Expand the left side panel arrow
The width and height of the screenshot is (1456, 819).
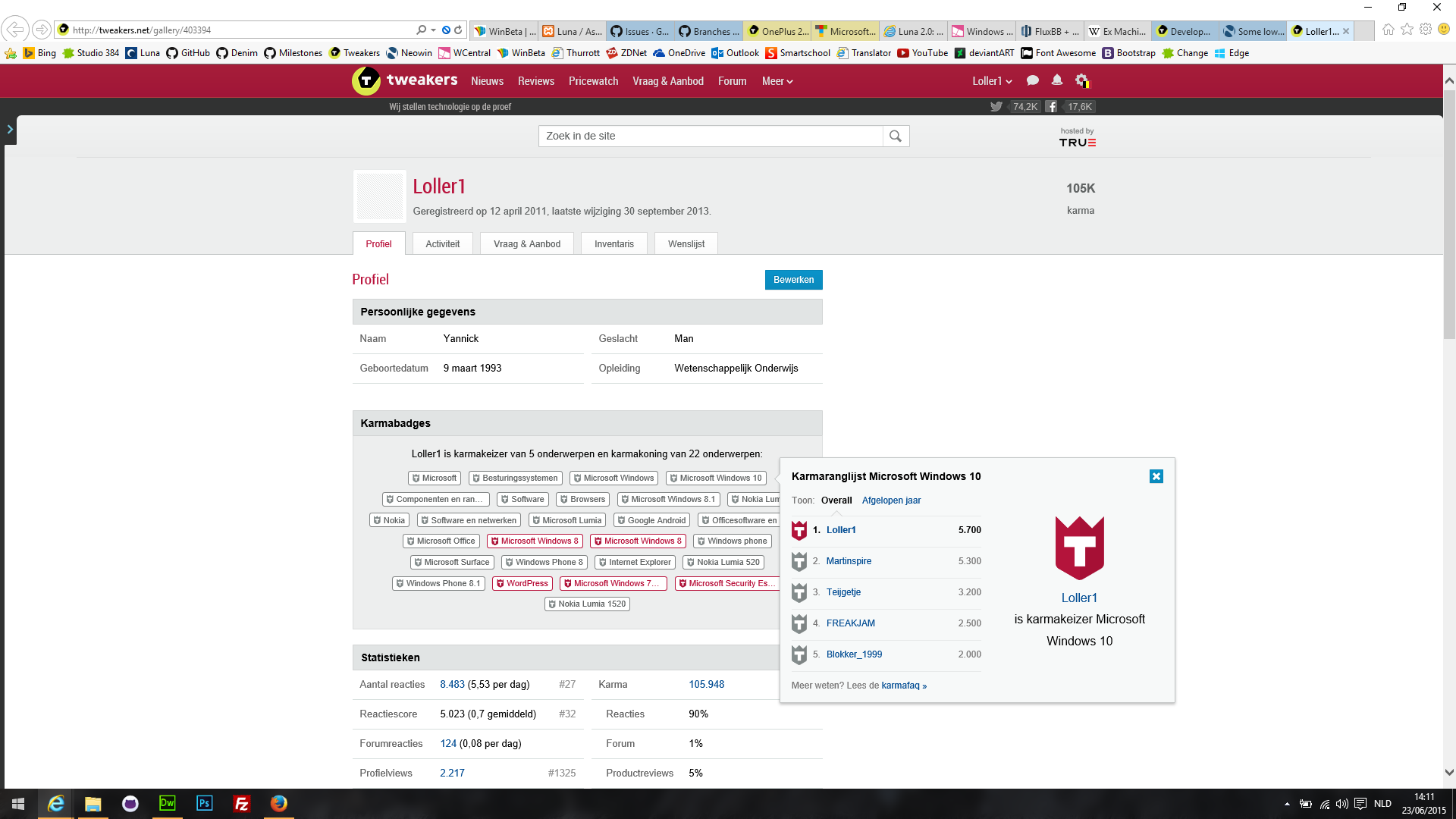tap(10, 130)
